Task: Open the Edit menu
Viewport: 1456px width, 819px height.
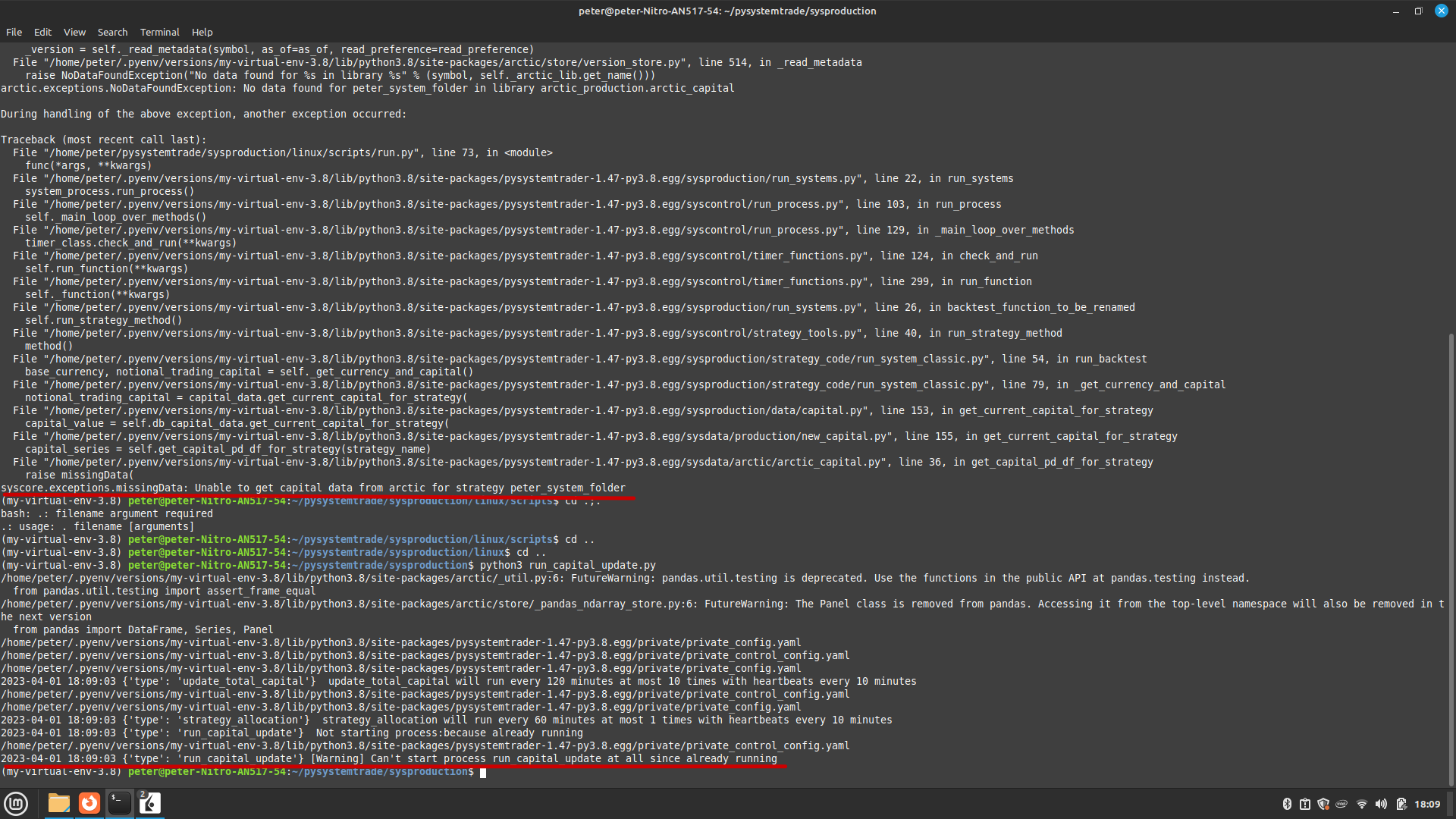Action: click(42, 32)
